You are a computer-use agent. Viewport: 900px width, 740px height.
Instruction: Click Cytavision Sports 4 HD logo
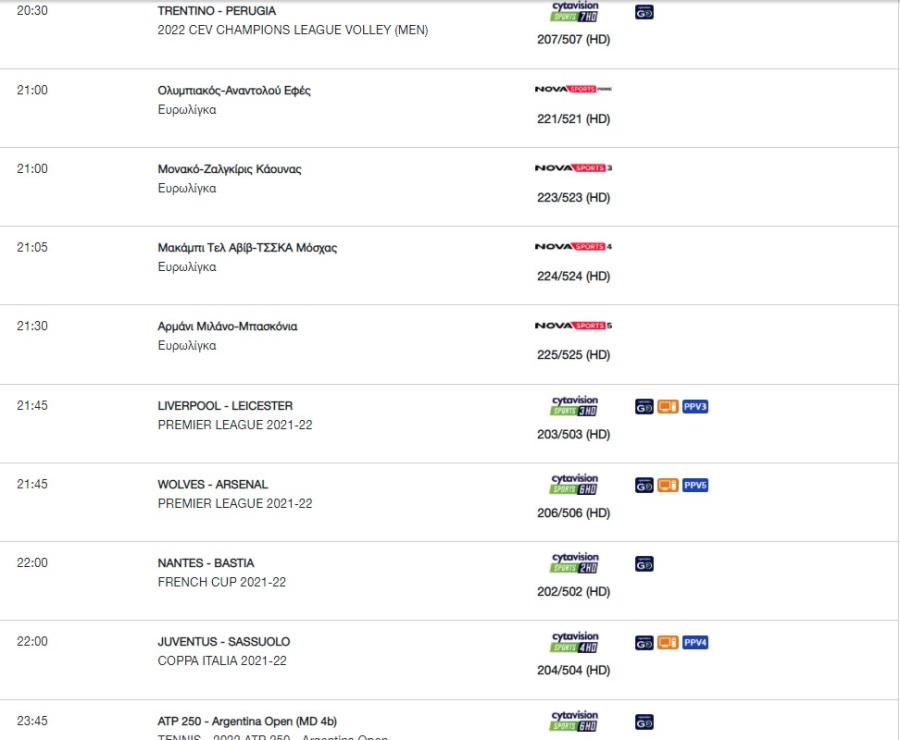tap(574, 642)
